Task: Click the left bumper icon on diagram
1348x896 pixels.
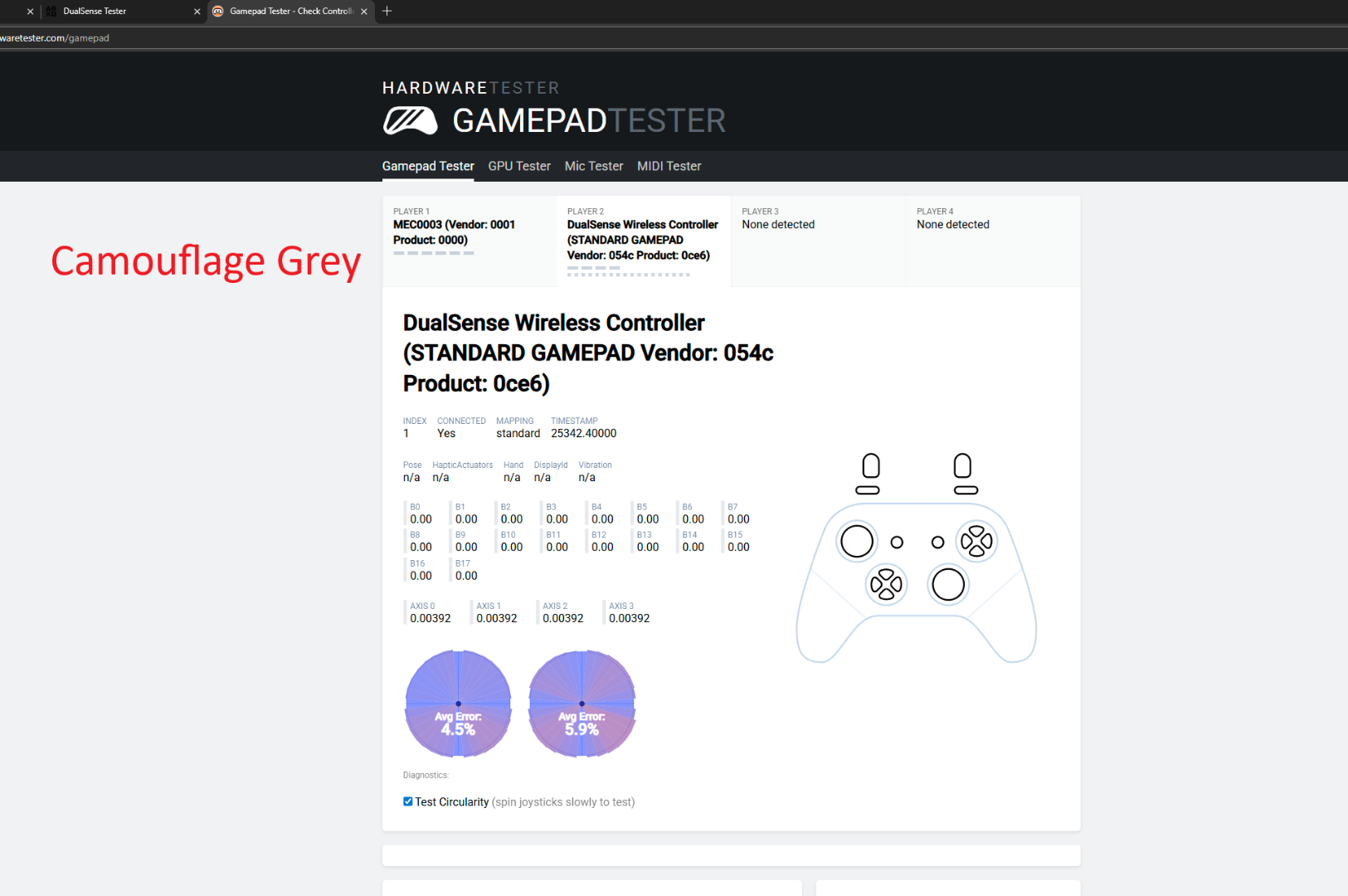Action: point(868,490)
